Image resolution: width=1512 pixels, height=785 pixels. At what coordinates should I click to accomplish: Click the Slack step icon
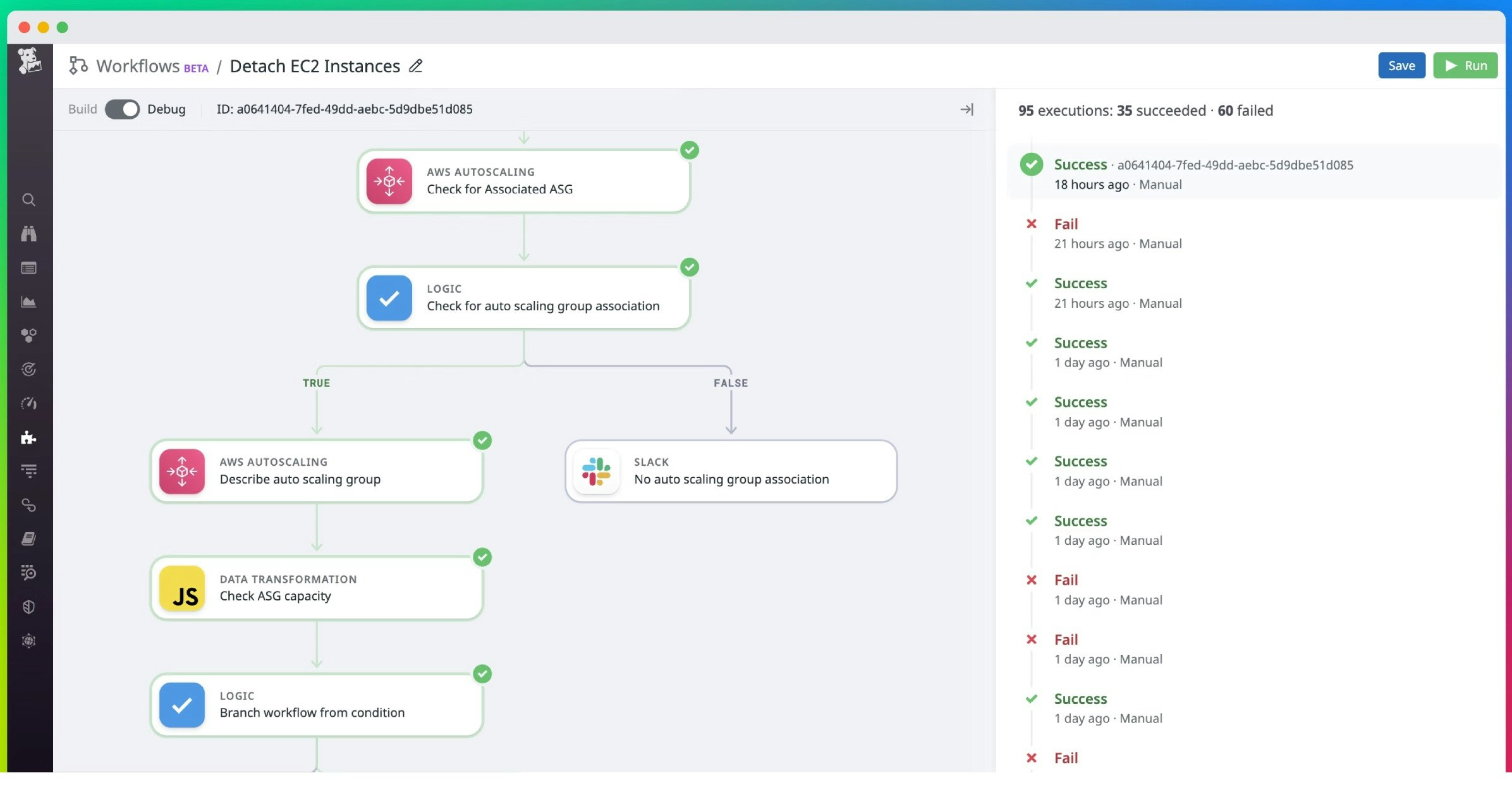(596, 472)
